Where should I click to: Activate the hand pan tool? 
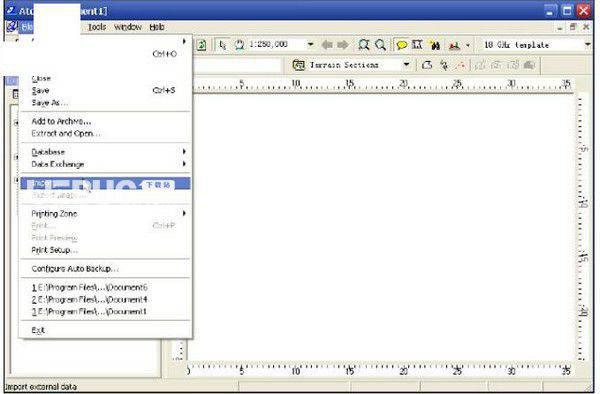240,45
